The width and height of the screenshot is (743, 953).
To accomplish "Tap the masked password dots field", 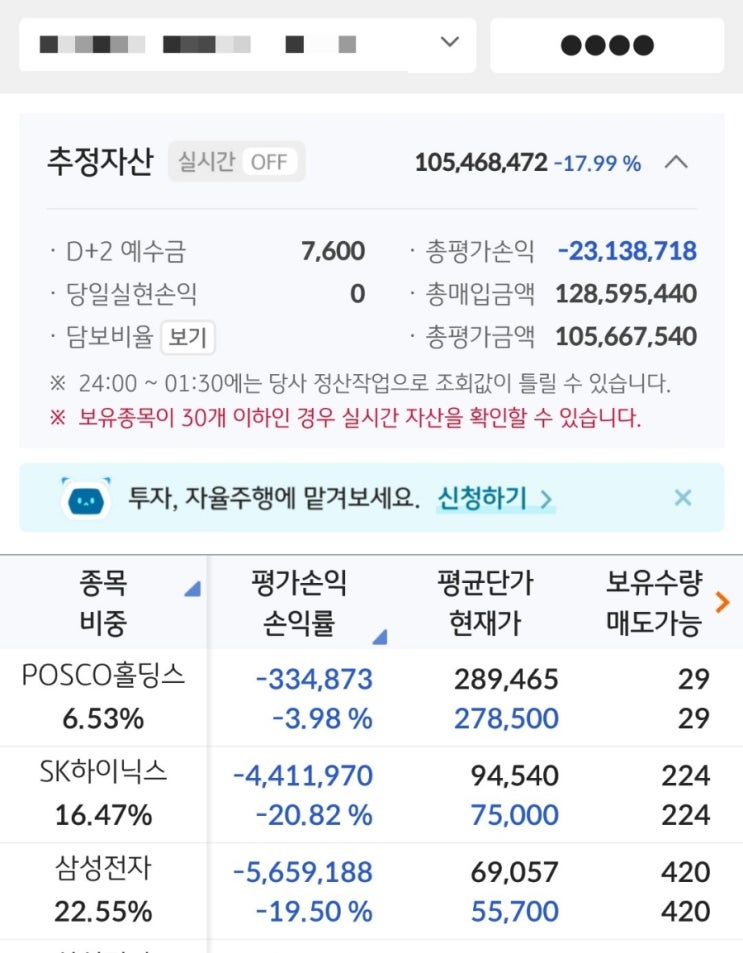I will pyautogui.click(x=607, y=45).
